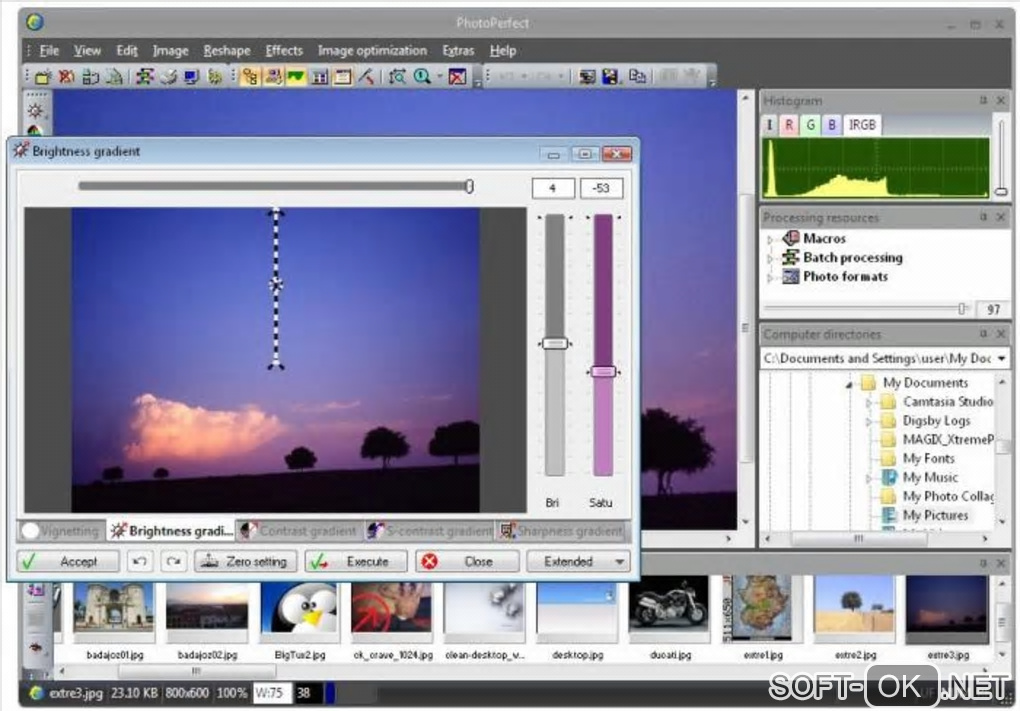This screenshot has width=1020, height=711.
Task: Open the Extended dropdown button
Action: pos(578,562)
